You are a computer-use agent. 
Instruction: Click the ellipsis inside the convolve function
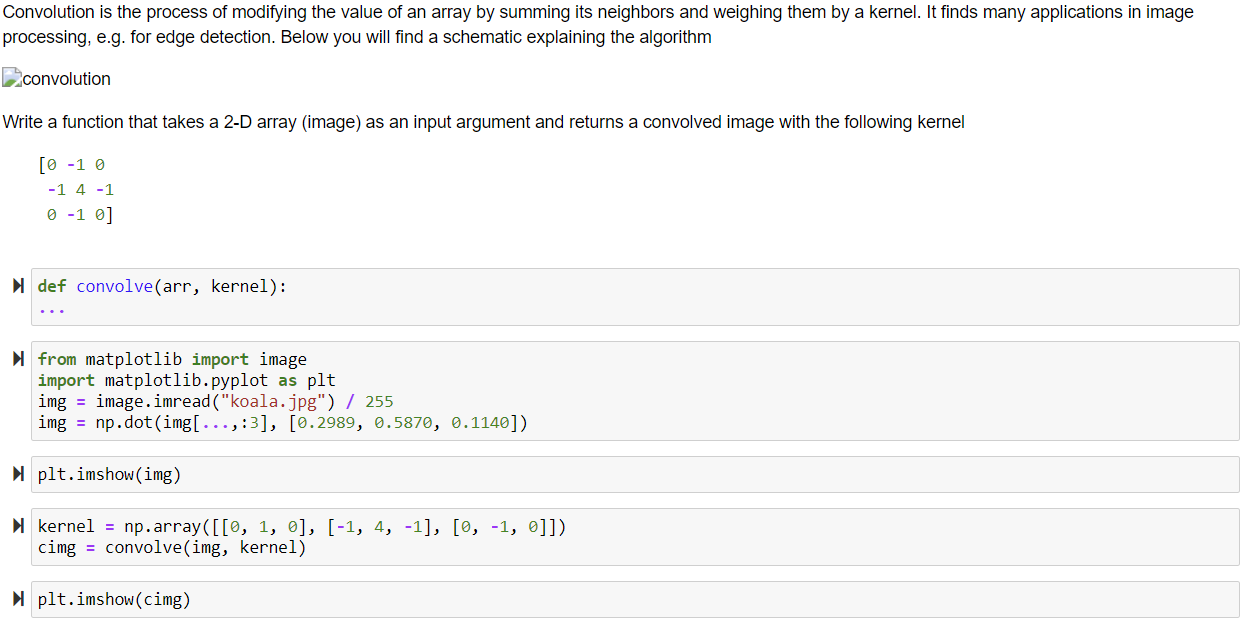(x=48, y=308)
